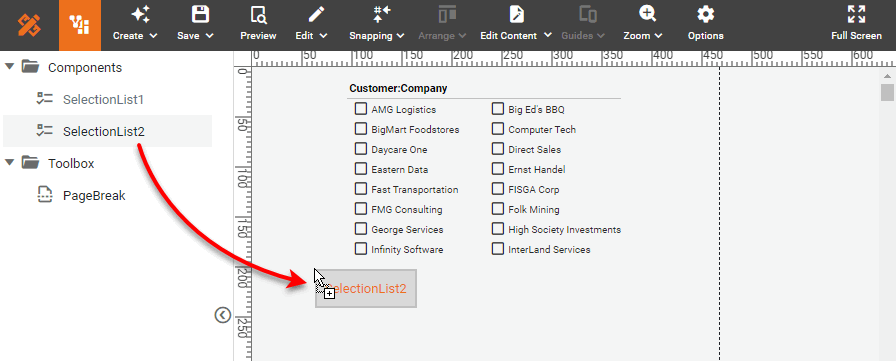Tick the Folk Mining checkbox

pos(498,208)
